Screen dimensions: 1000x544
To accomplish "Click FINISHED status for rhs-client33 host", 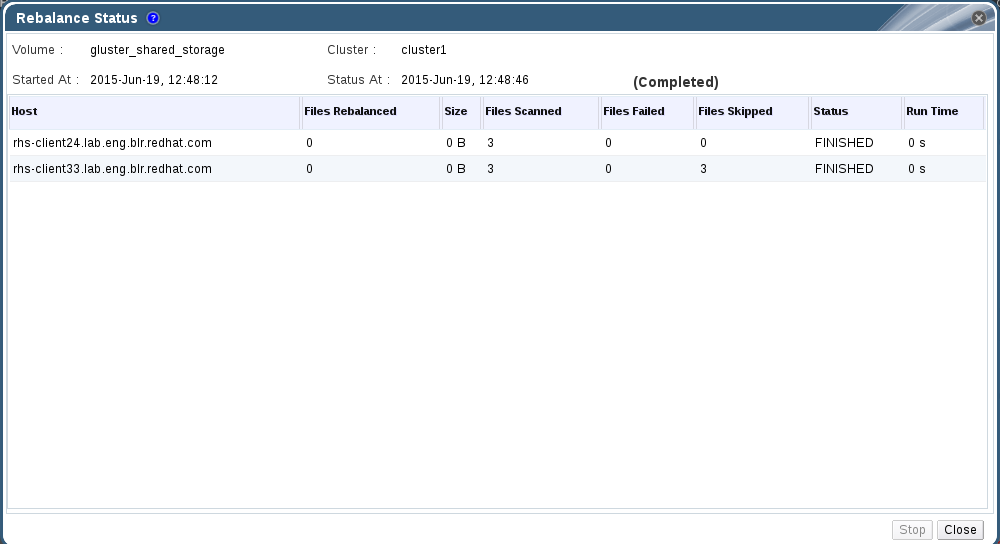I will [844, 169].
